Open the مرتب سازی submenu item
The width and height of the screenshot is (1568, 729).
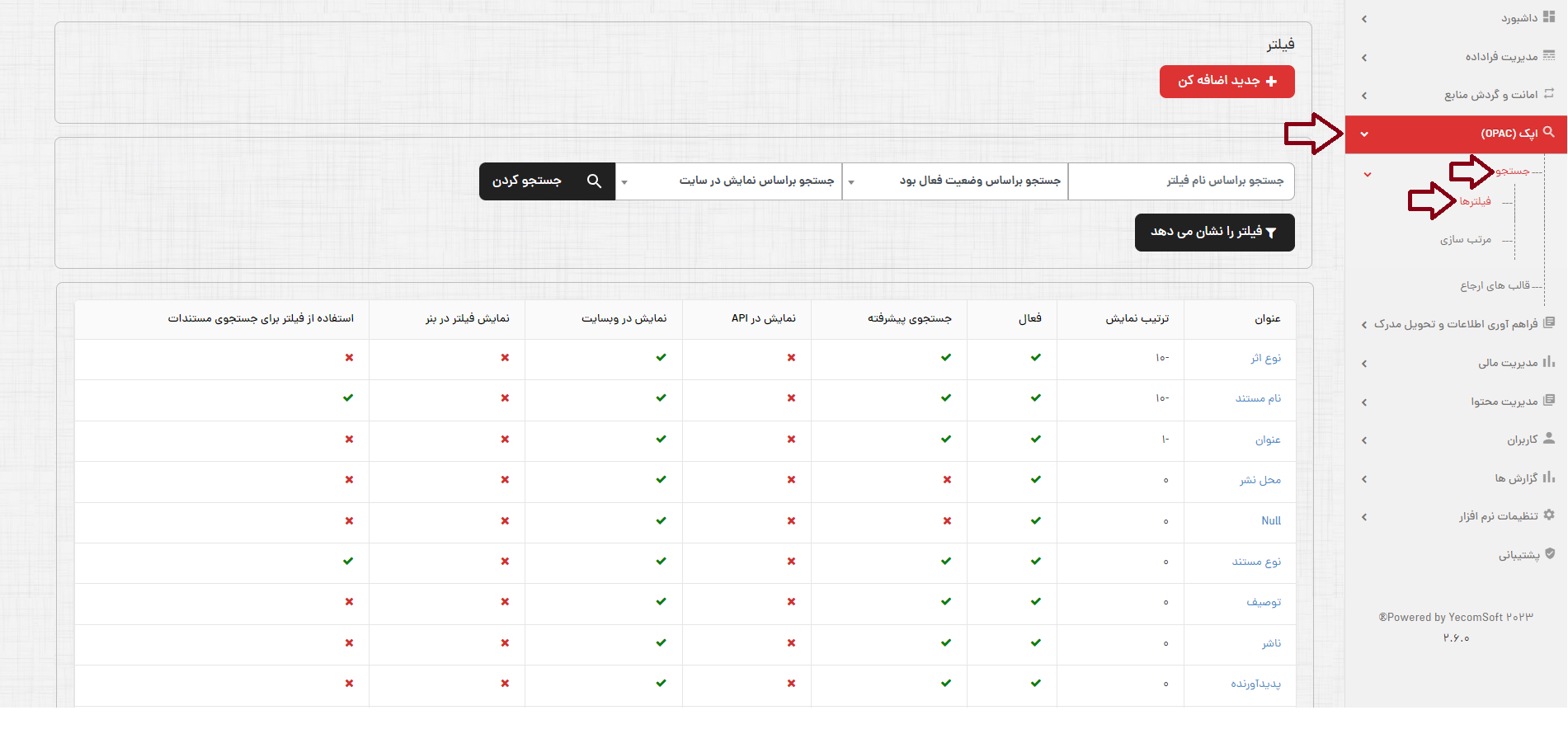coord(1466,240)
